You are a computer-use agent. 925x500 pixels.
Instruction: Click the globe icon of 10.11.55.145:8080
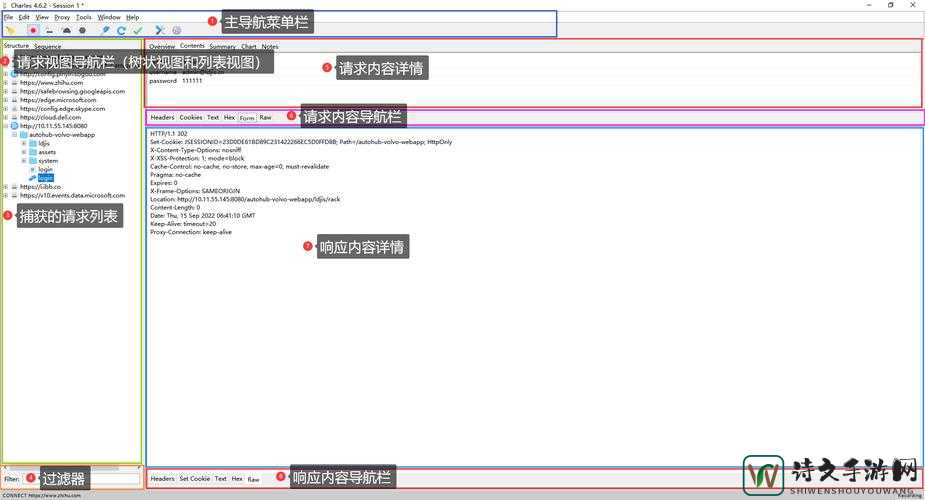[x=15, y=126]
